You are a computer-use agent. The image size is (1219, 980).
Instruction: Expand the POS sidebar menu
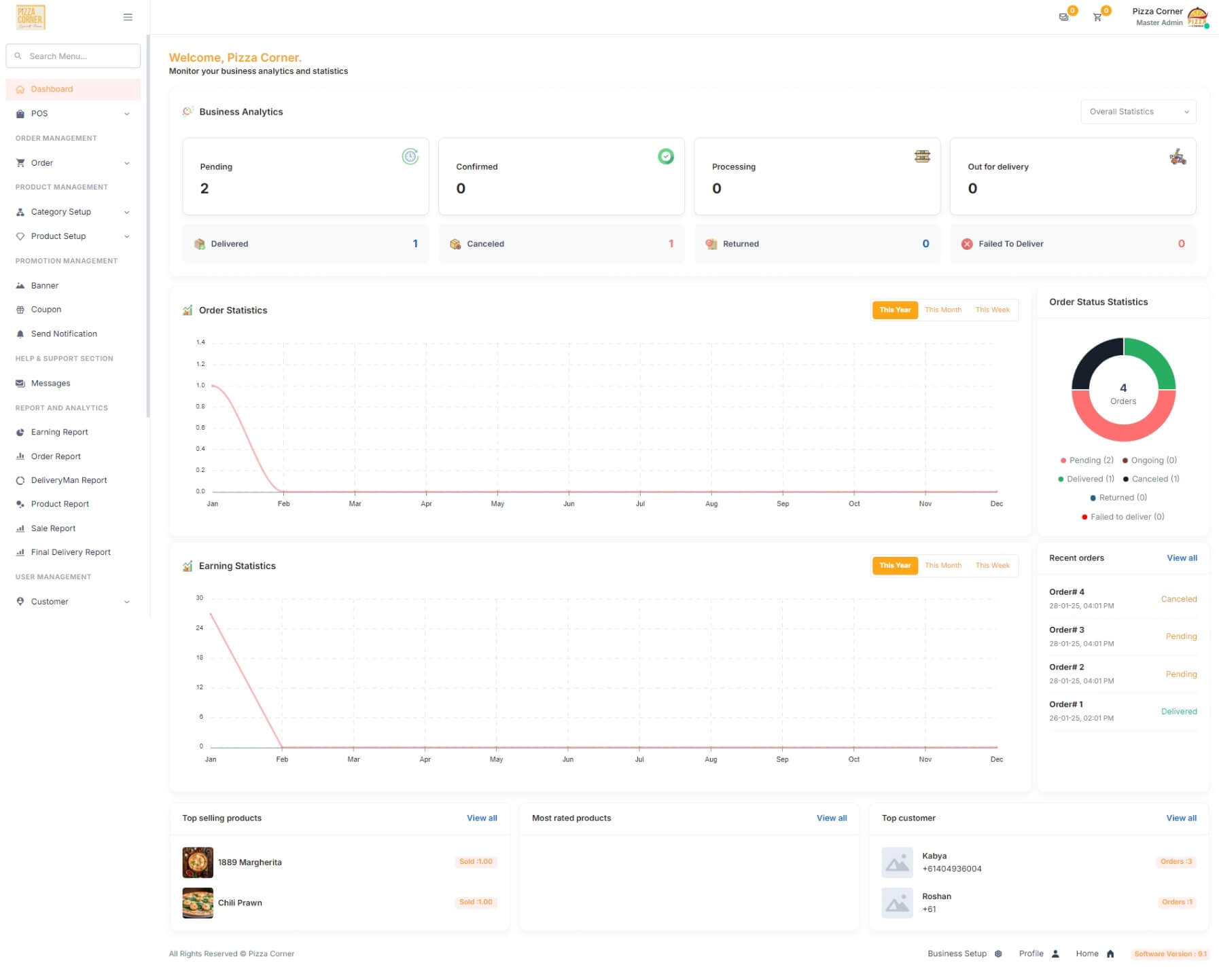pyautogui.click(x=73, y=113)
